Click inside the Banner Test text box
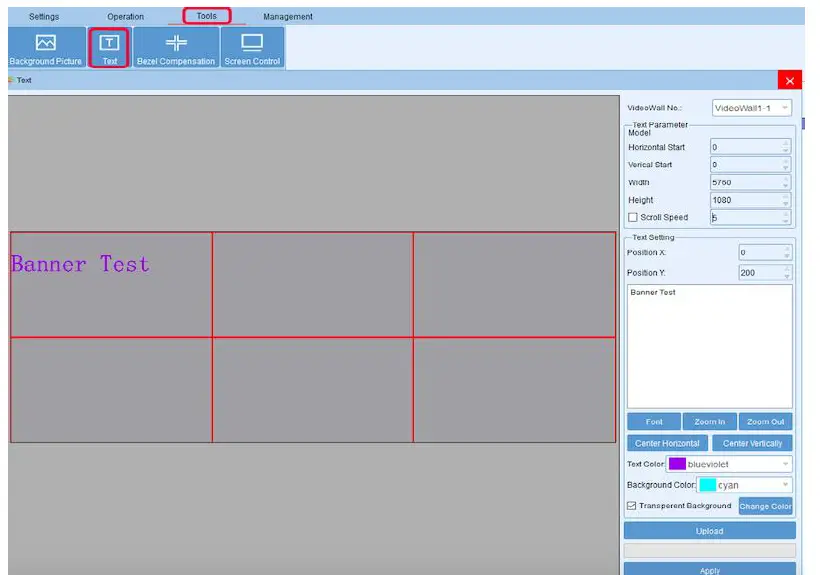 [x=710, y=347]
